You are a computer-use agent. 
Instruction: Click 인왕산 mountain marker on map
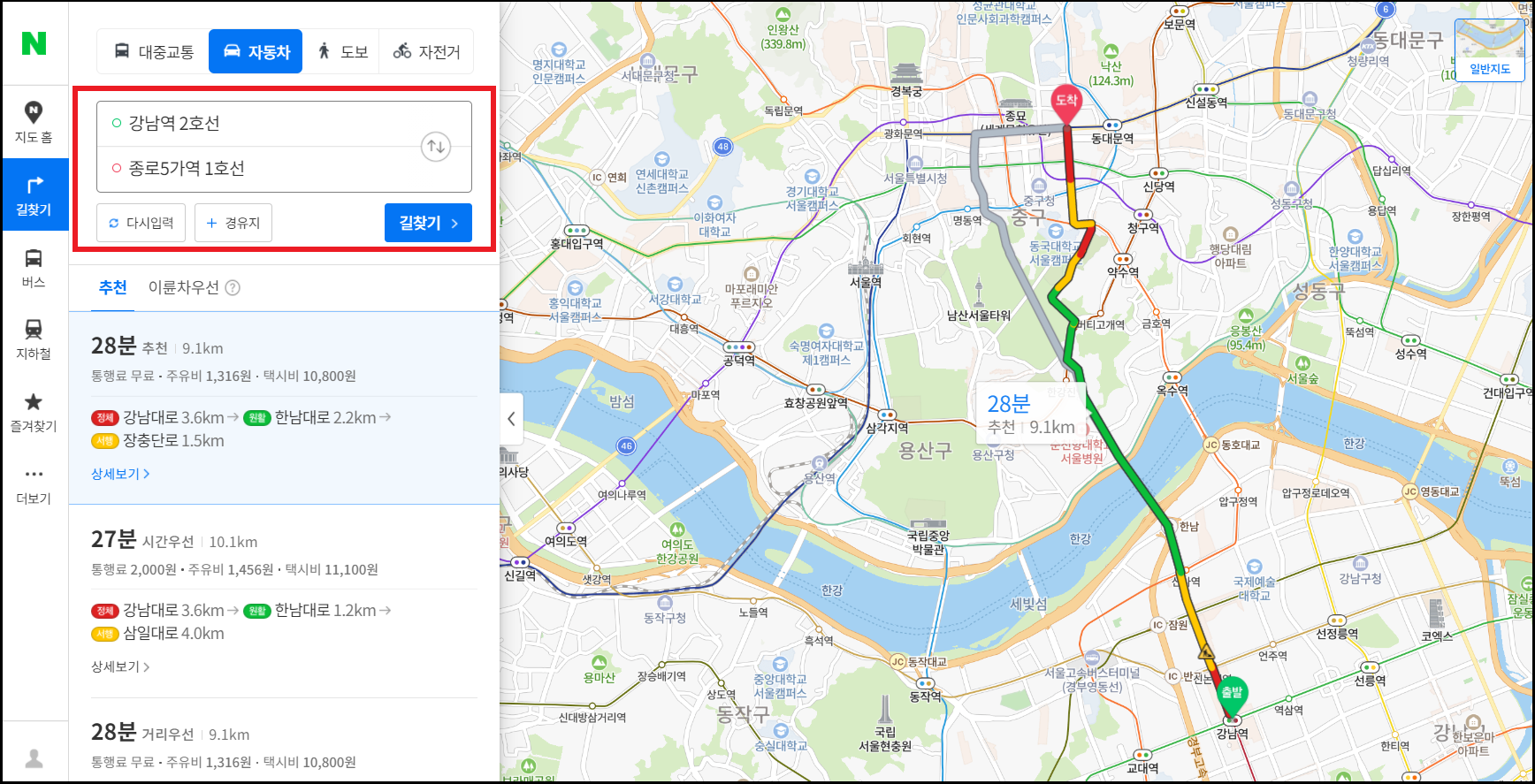click(x=783, y=27)
